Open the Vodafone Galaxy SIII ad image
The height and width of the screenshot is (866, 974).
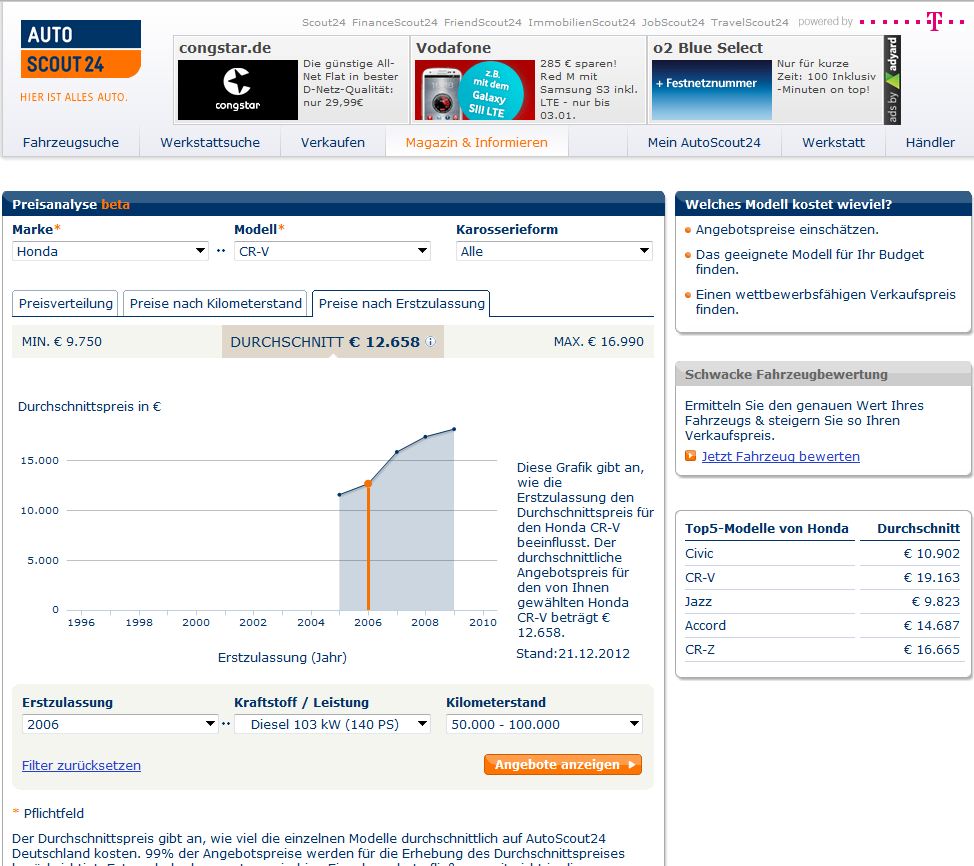pos(475,90)
